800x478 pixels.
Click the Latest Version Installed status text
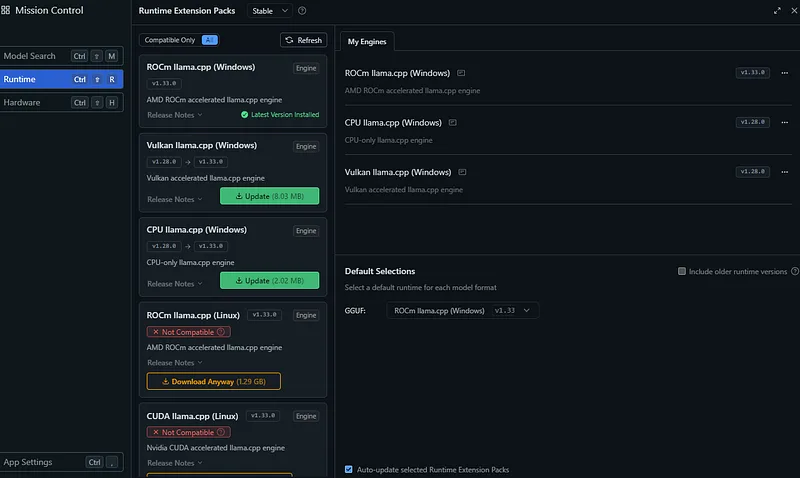coord(285,115)
